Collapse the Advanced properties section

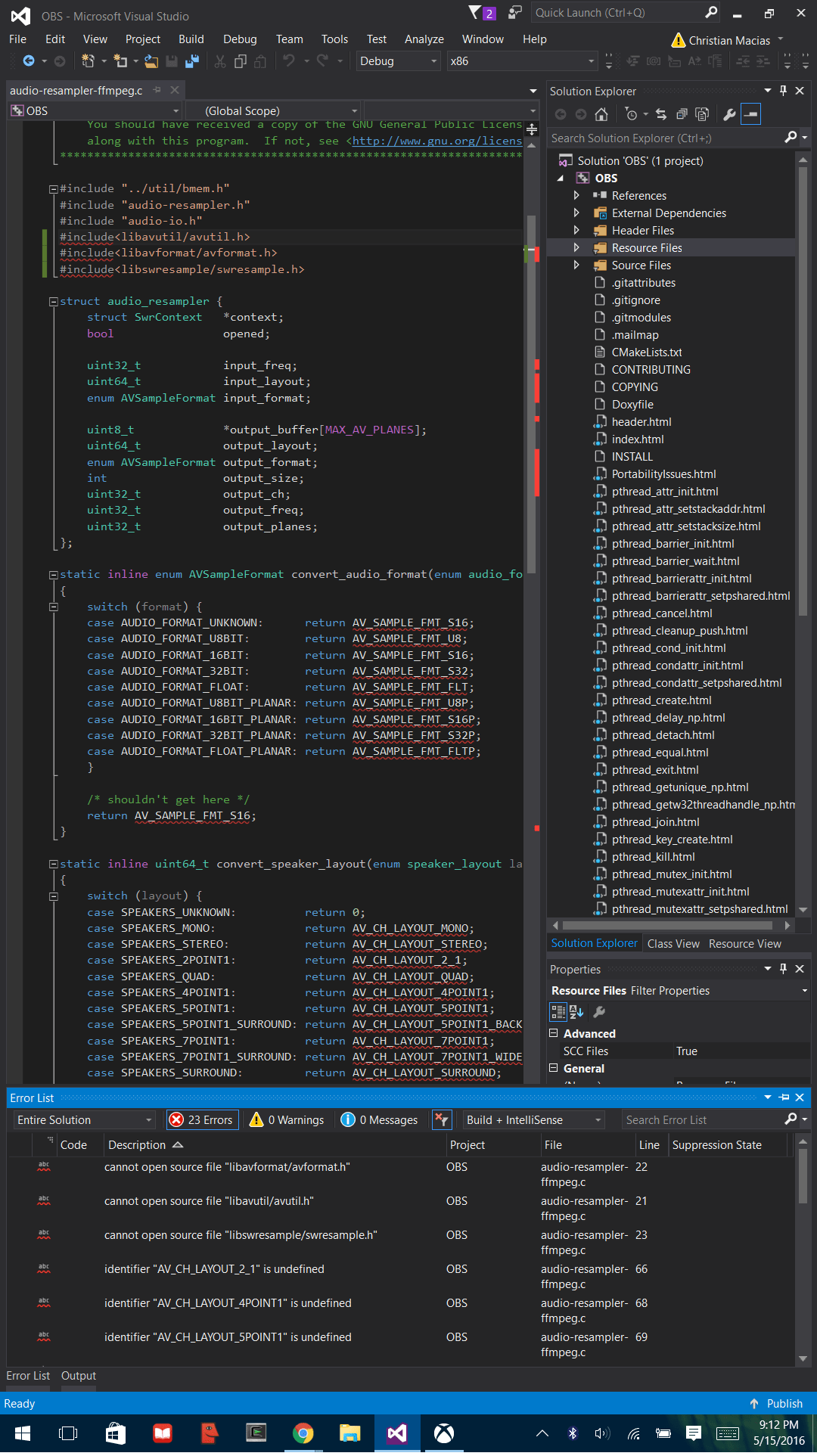point(553,1032)
